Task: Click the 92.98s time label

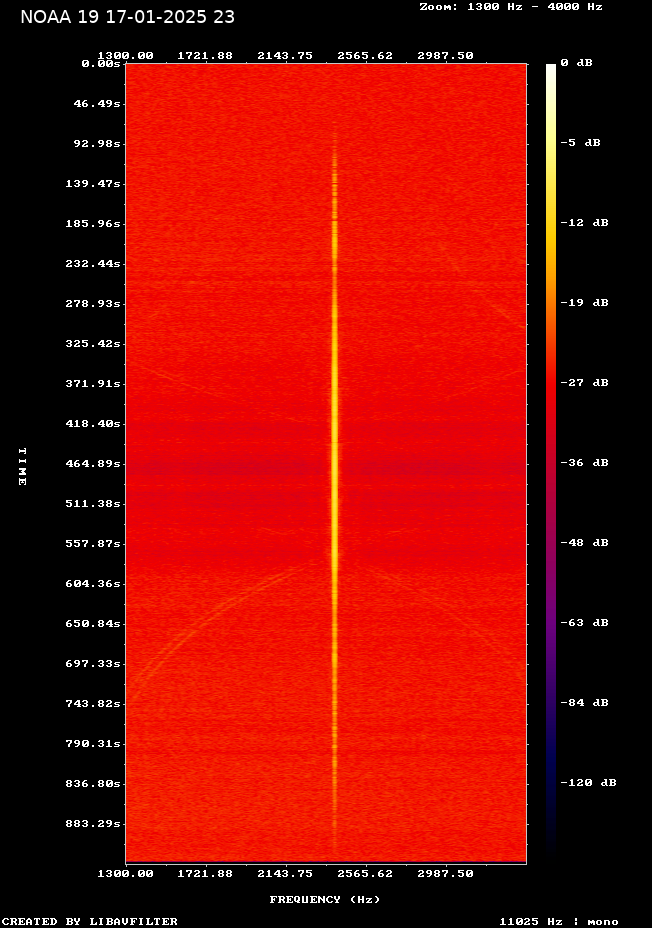Action: 97,144
